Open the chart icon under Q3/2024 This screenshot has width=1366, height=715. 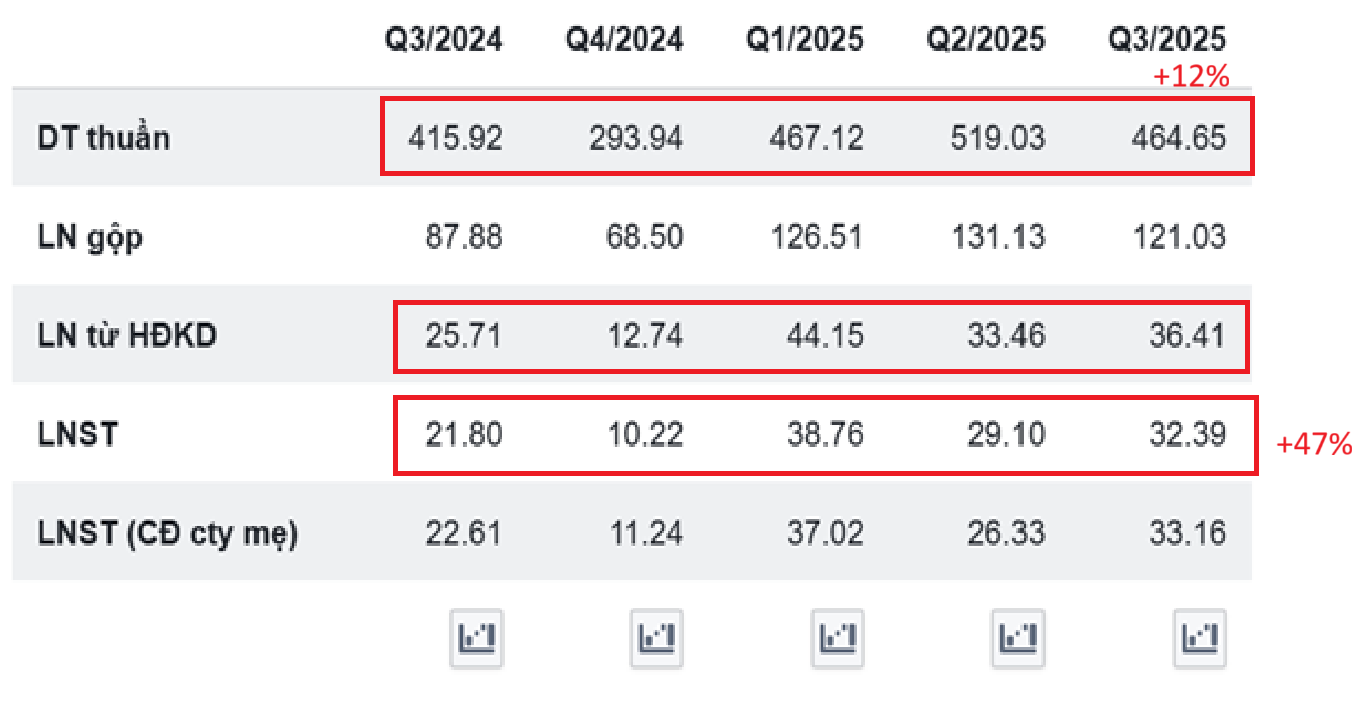pos(477,637)
